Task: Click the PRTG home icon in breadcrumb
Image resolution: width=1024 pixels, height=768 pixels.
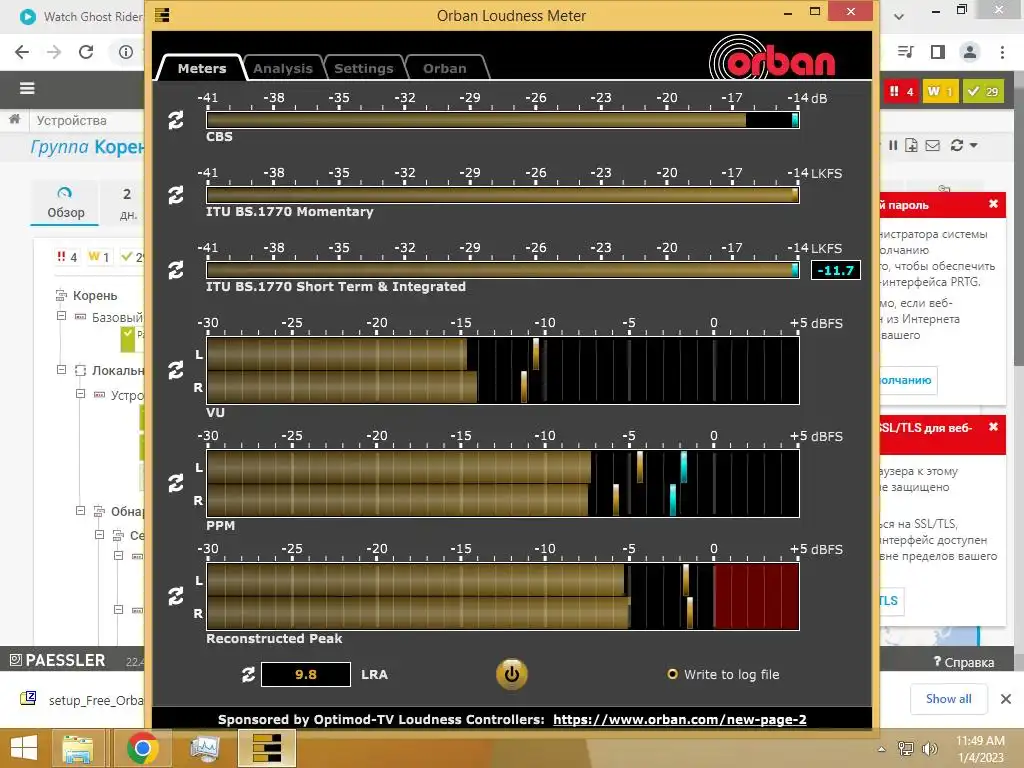Action: tap(14, 119)
